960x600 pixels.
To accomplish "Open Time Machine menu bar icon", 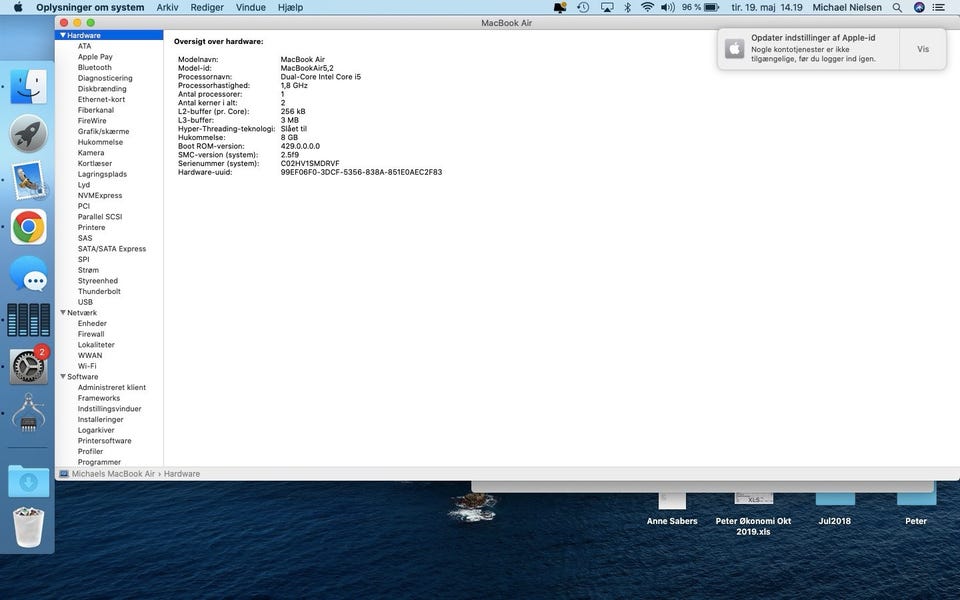I will [x=583, y=7].
